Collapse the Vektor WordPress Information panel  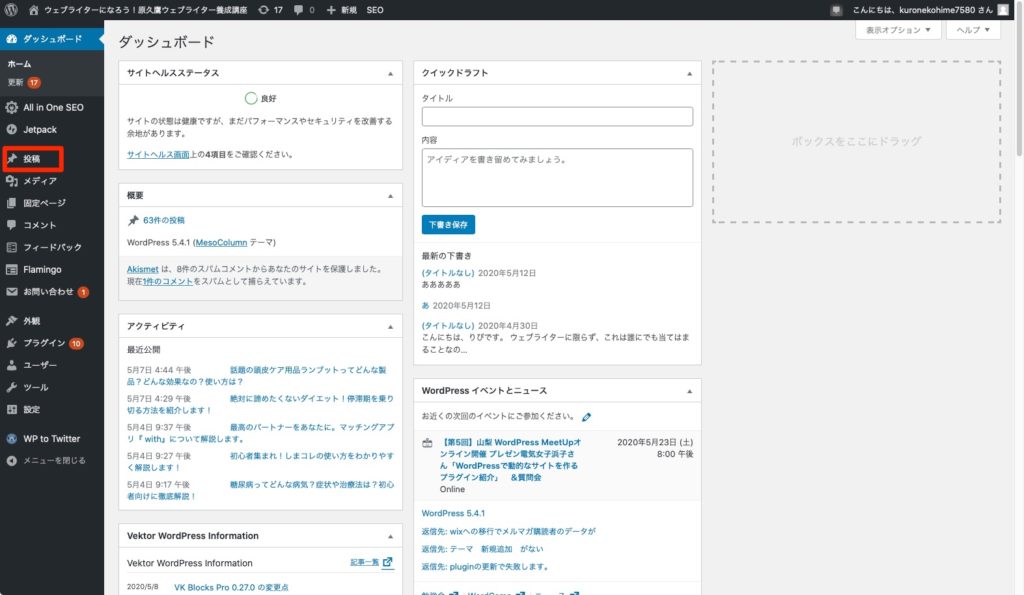tap(391, 537)
